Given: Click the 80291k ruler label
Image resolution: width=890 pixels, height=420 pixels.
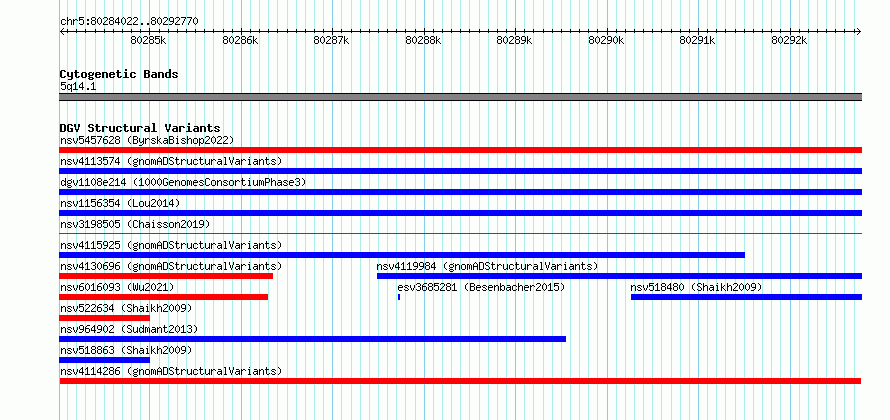Looking at the screenshot, I should 698,40.
